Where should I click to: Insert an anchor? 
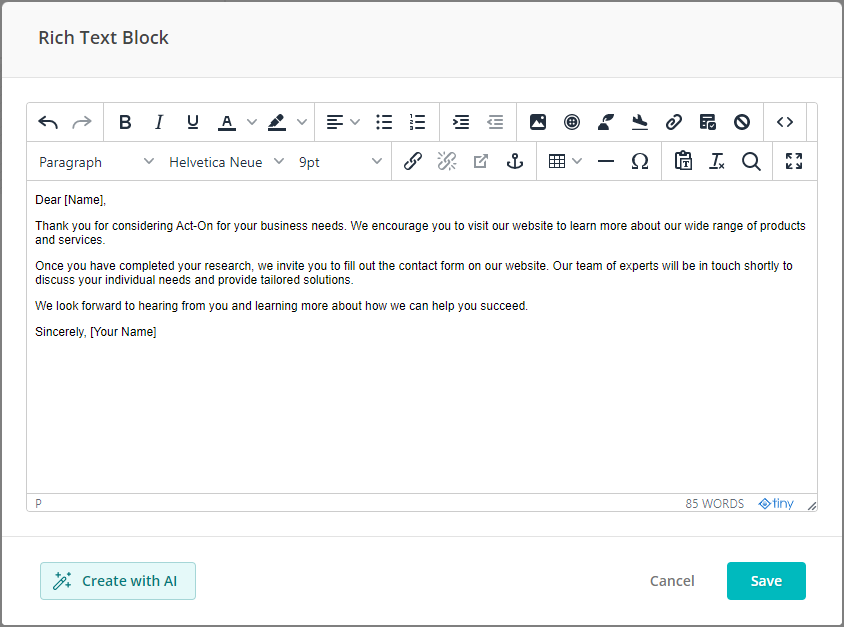click(x=515, y=161)
